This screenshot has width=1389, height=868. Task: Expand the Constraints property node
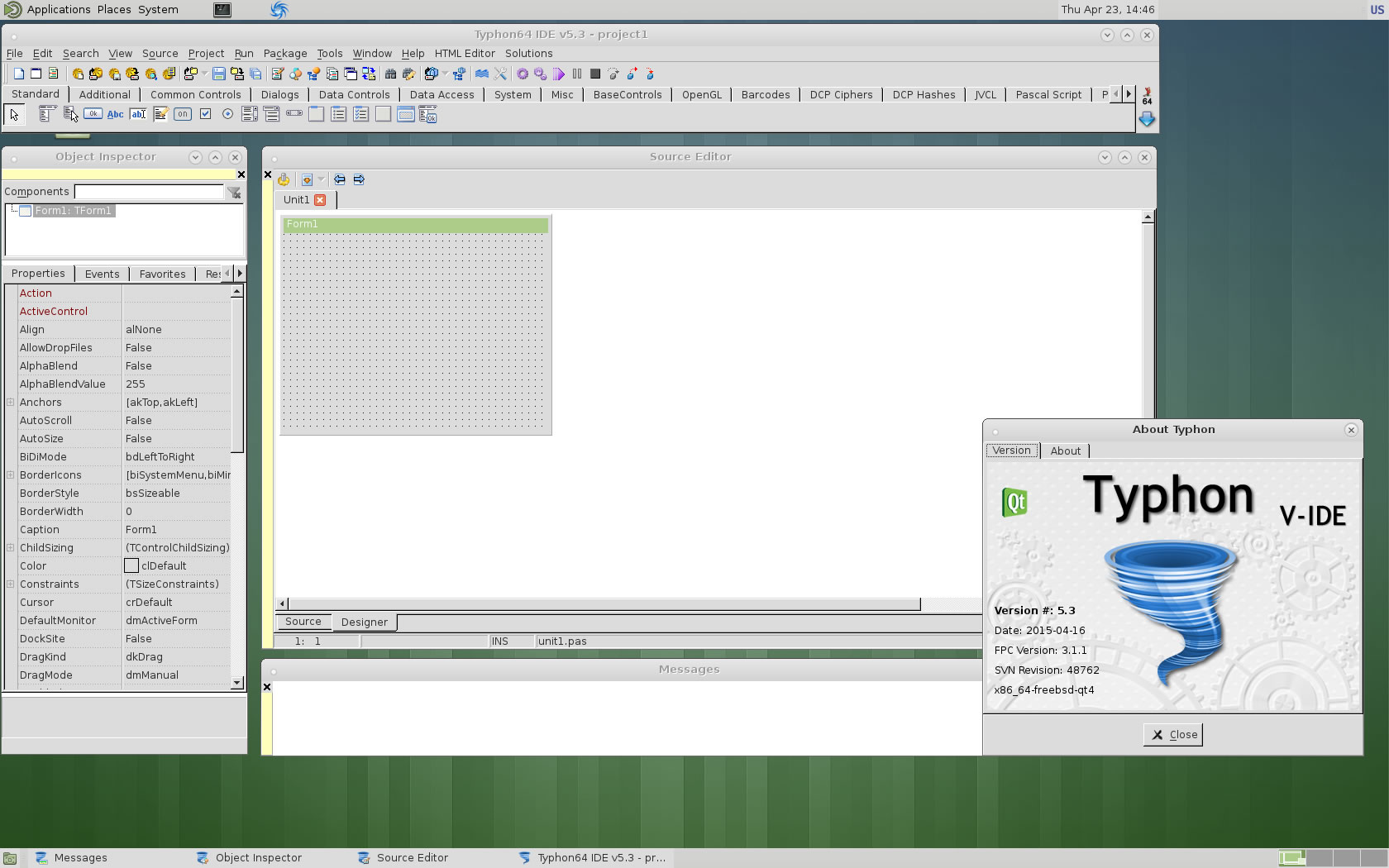(x=11, y=584)
